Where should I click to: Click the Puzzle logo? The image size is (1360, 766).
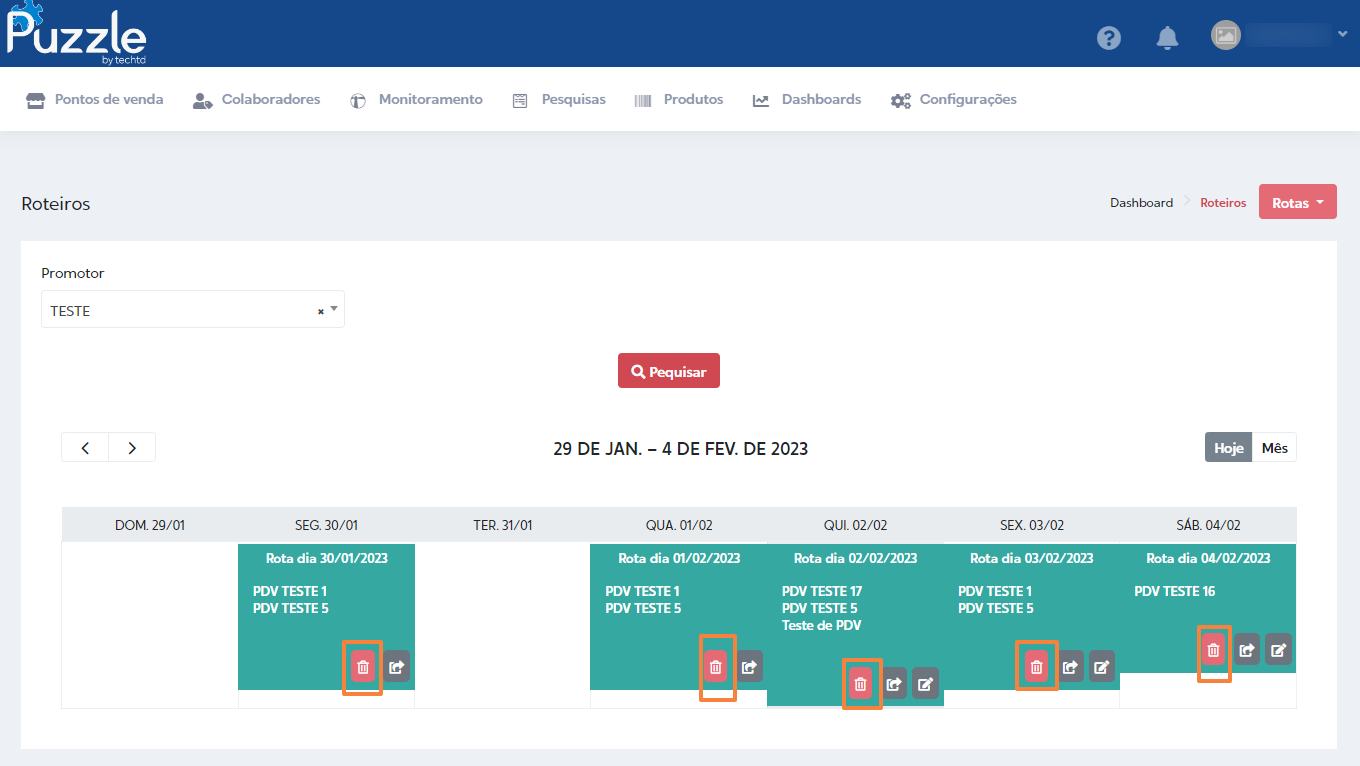click(76, 34)
